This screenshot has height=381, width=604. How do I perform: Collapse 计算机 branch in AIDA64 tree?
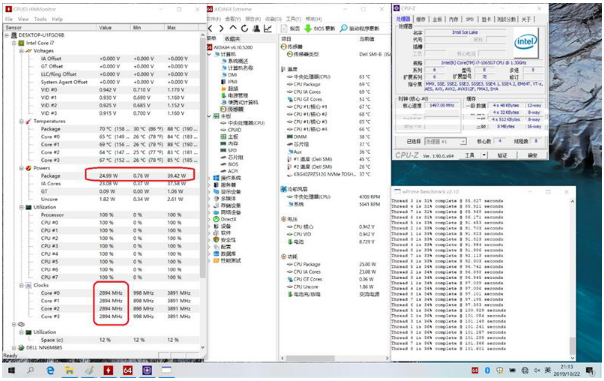coord(210,54)
